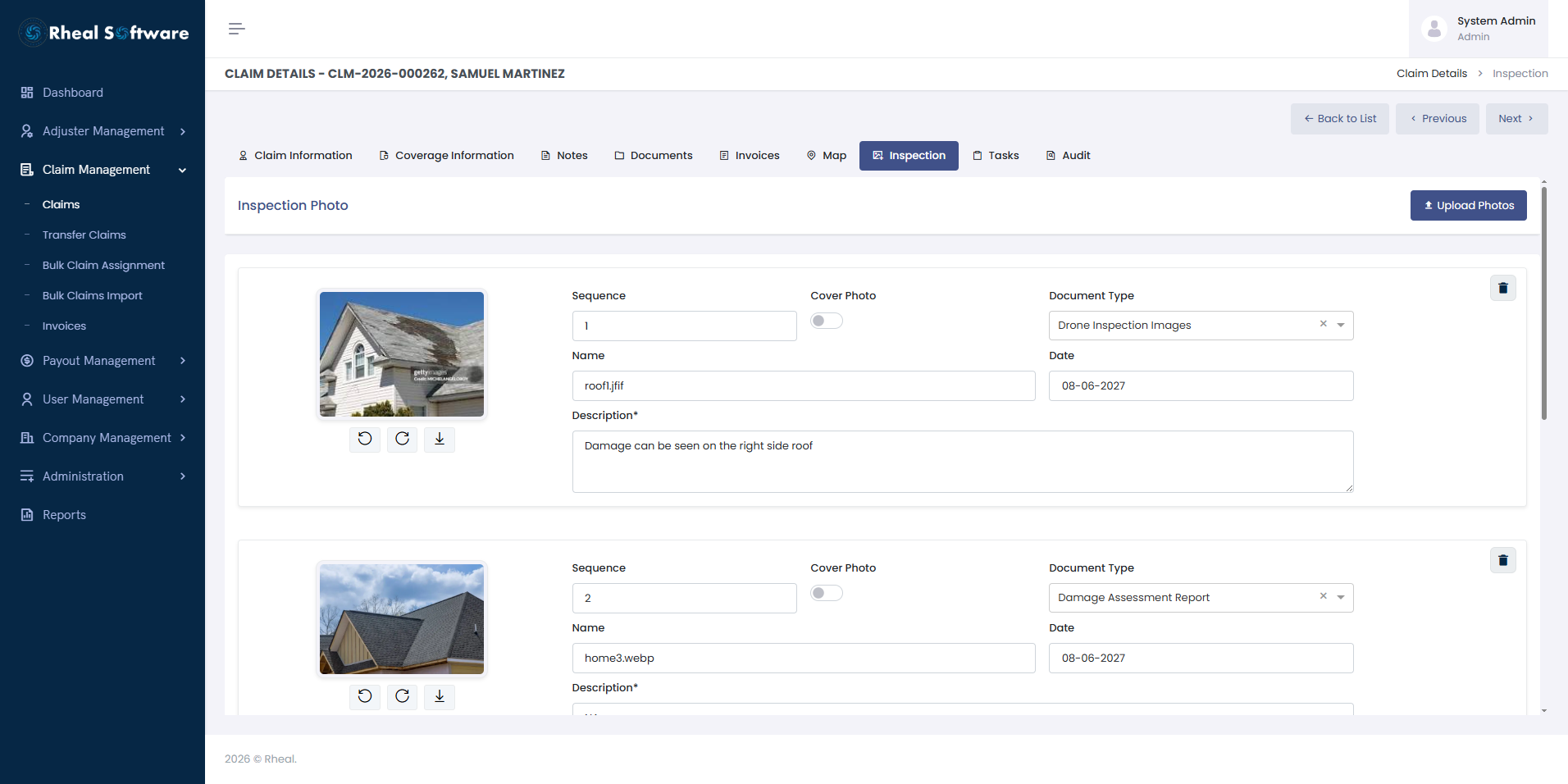The image size is (1568, 784).
Task: Toggle Cover Photo for sequence 2
Action: point(827,593)
